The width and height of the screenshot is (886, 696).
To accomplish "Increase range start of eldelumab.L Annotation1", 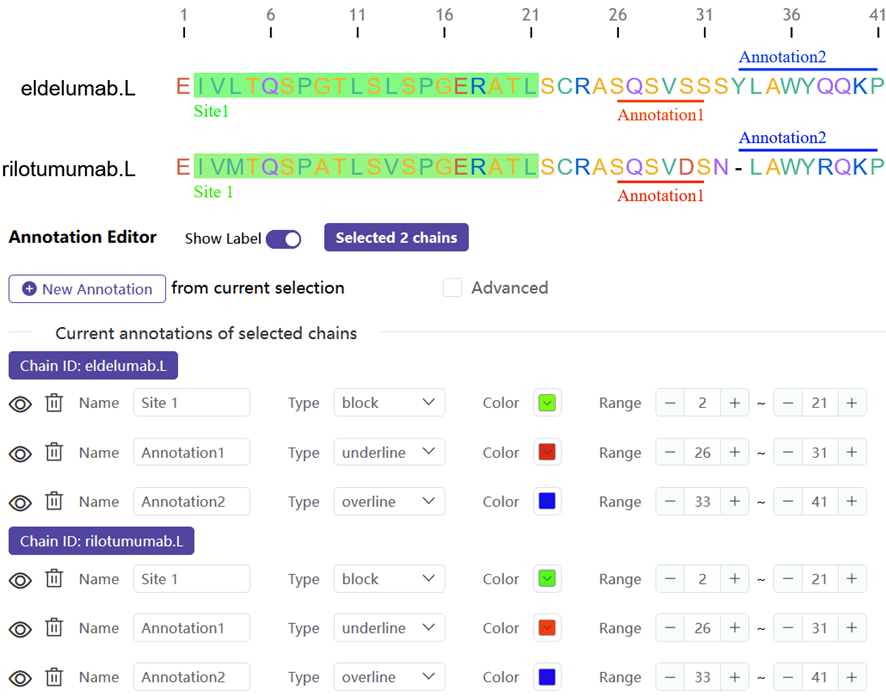I will point(735,453).
